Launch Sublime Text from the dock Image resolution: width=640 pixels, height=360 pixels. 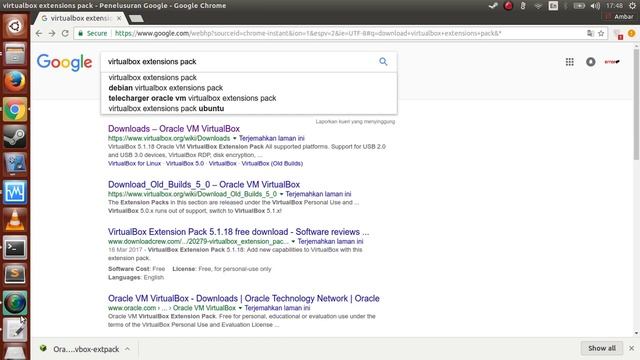tap(15, 275)
